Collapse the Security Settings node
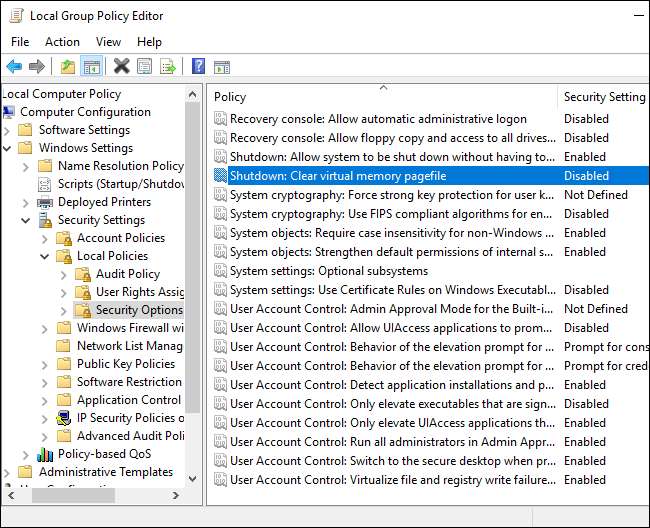The image size is (650, 528). 26,220
